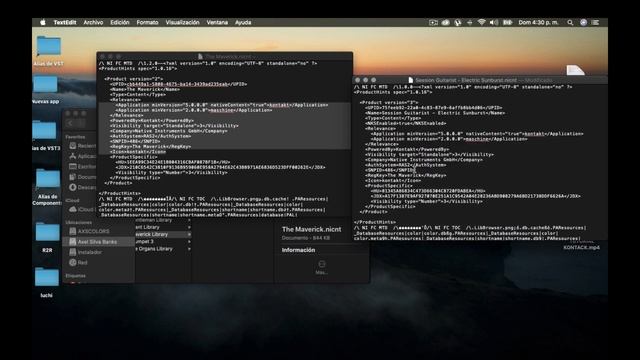Click the cloud status icon in menu bar
640x360 pixels.
tap(446, 22)
